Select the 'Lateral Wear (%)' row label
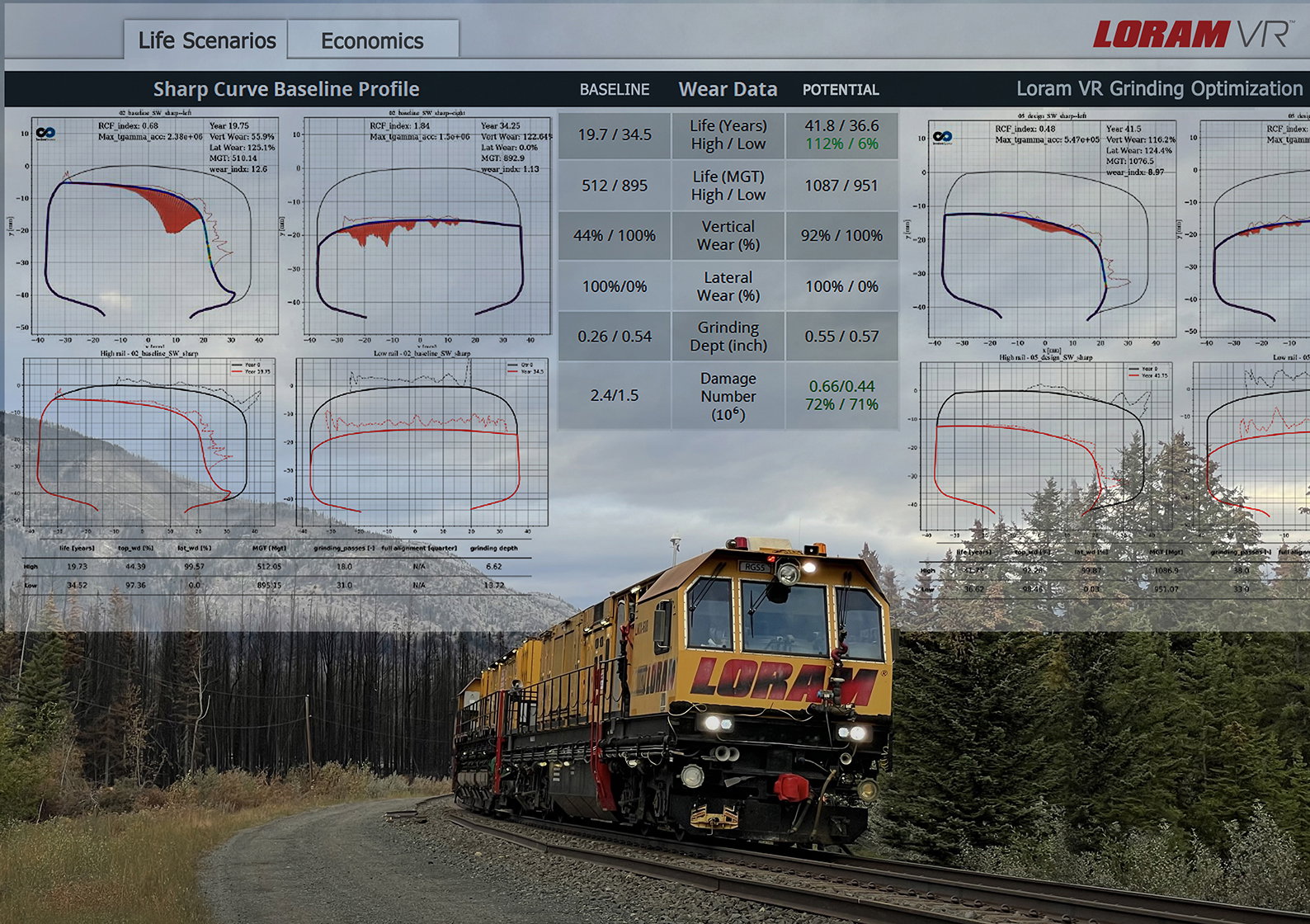This screenshot has height=924, width=1310. pyautogui.click(x=728, y=286)
